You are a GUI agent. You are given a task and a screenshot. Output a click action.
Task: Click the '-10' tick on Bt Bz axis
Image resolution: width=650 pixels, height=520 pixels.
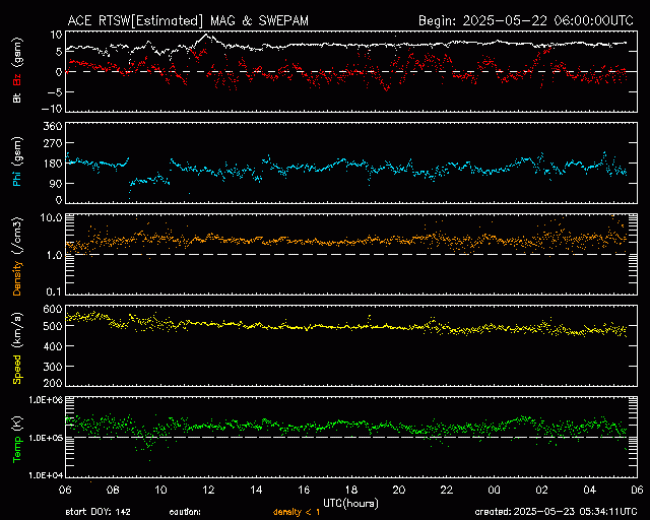(x=51, y=109)
